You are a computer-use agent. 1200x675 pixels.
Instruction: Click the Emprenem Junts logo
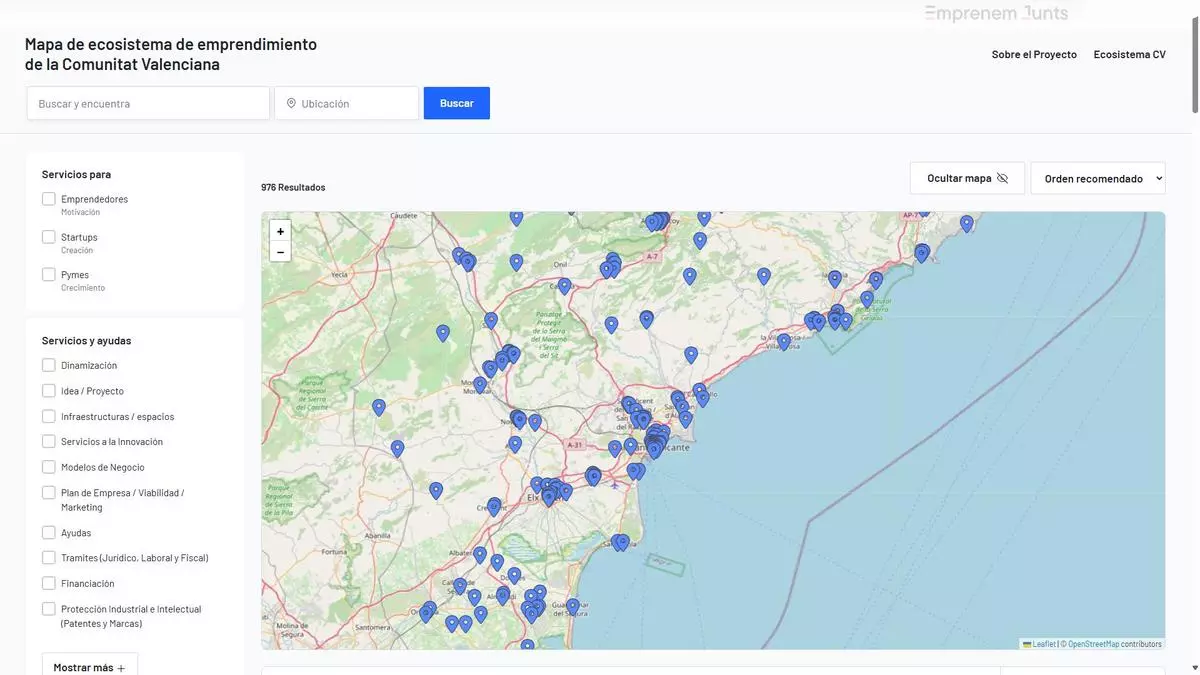click(996, 13)
